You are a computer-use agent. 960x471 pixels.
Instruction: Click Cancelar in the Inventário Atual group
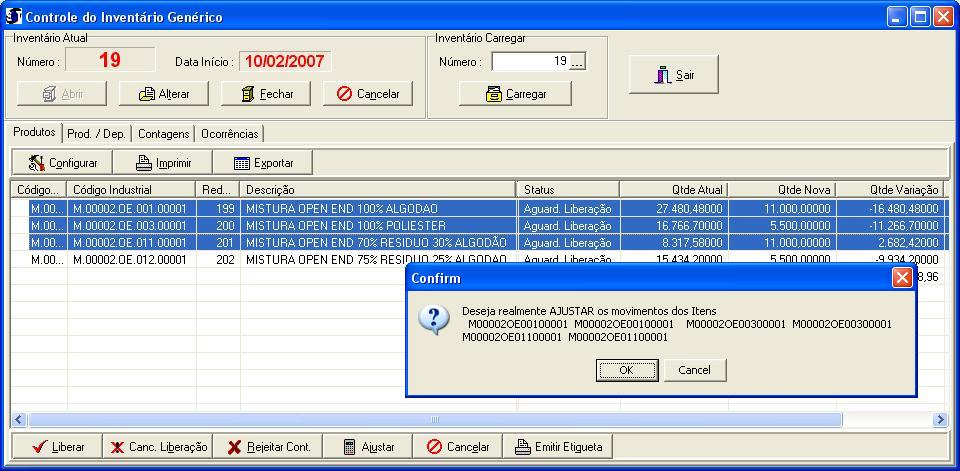tap(368, 94)
